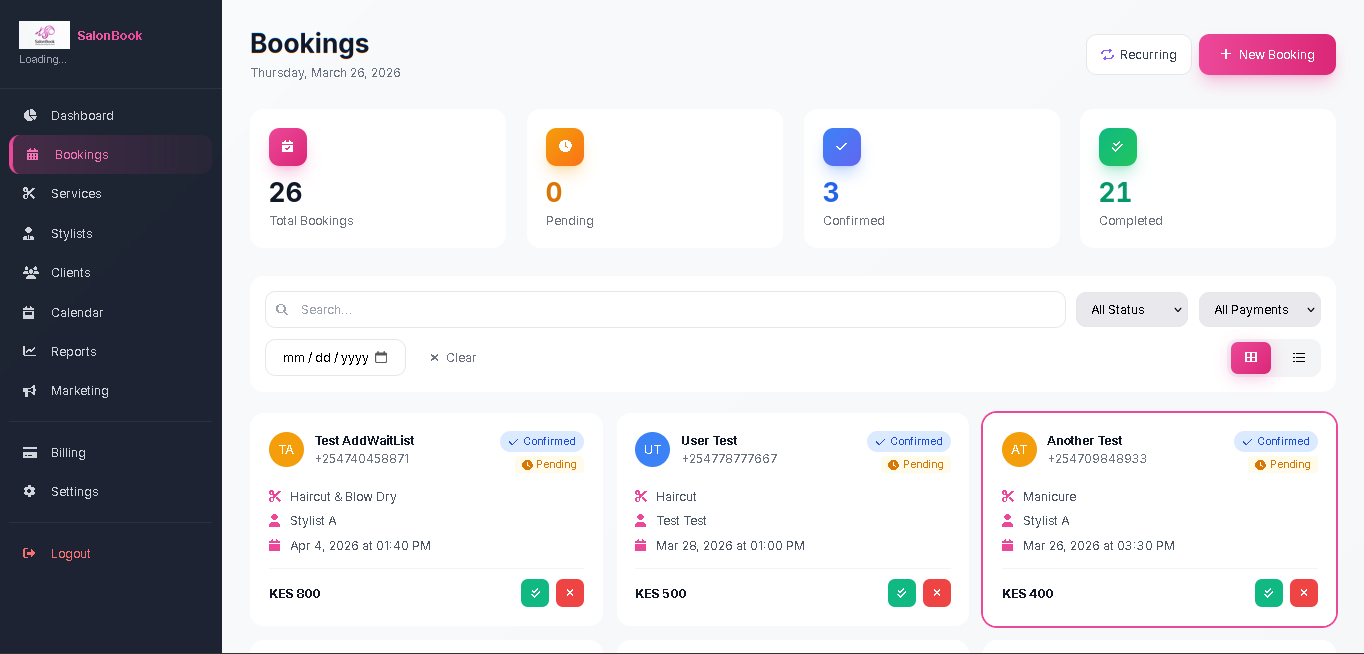1364x654 pixels.
Task: Open Settings sidebar label
Action: tap(75, 491)
